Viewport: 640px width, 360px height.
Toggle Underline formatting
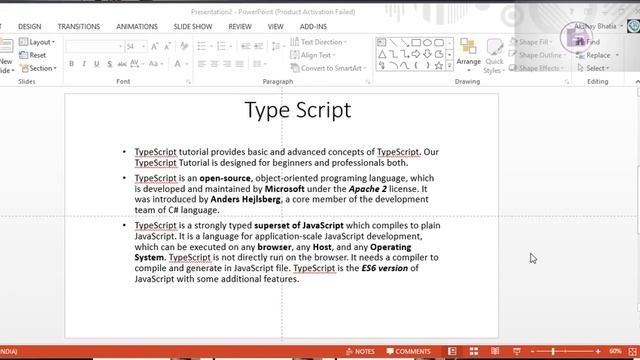97,64
